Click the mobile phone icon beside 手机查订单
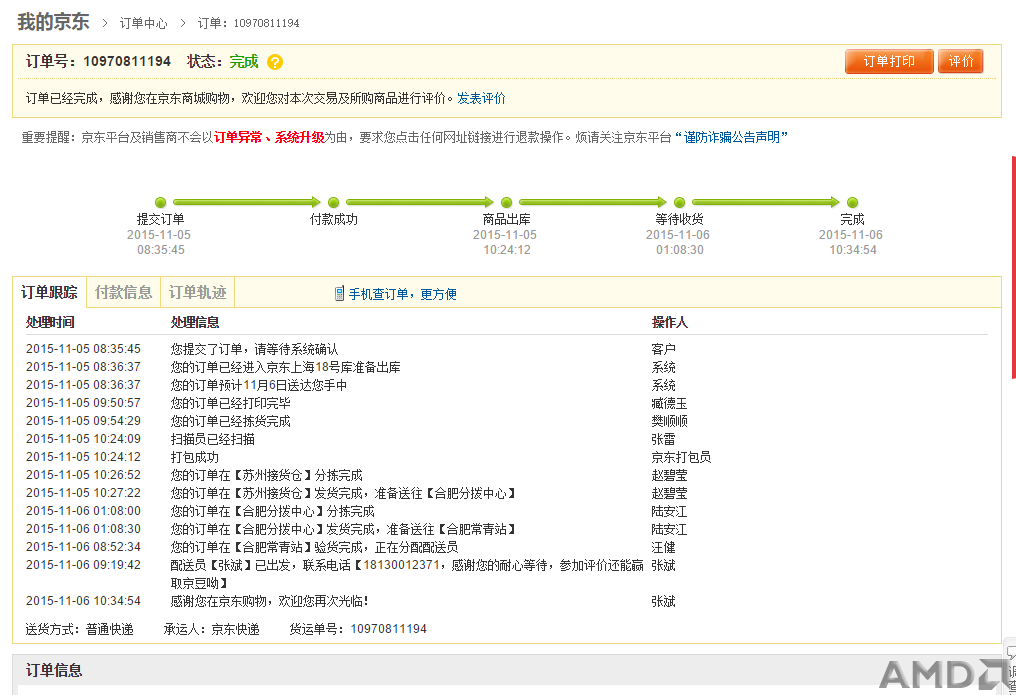 [x=339, y=294]
